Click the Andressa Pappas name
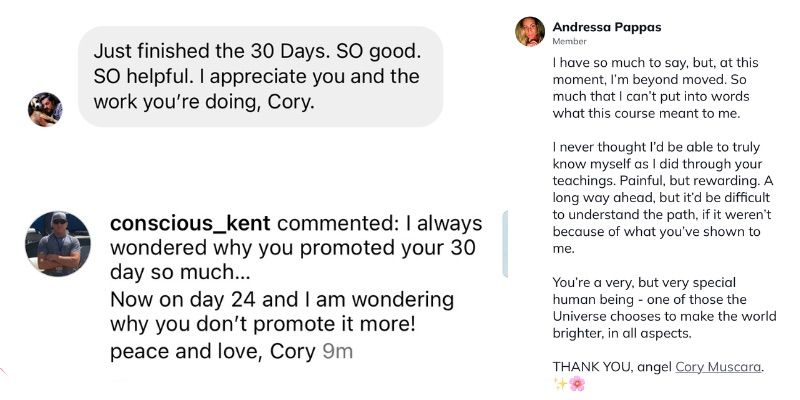 (607, 26)
